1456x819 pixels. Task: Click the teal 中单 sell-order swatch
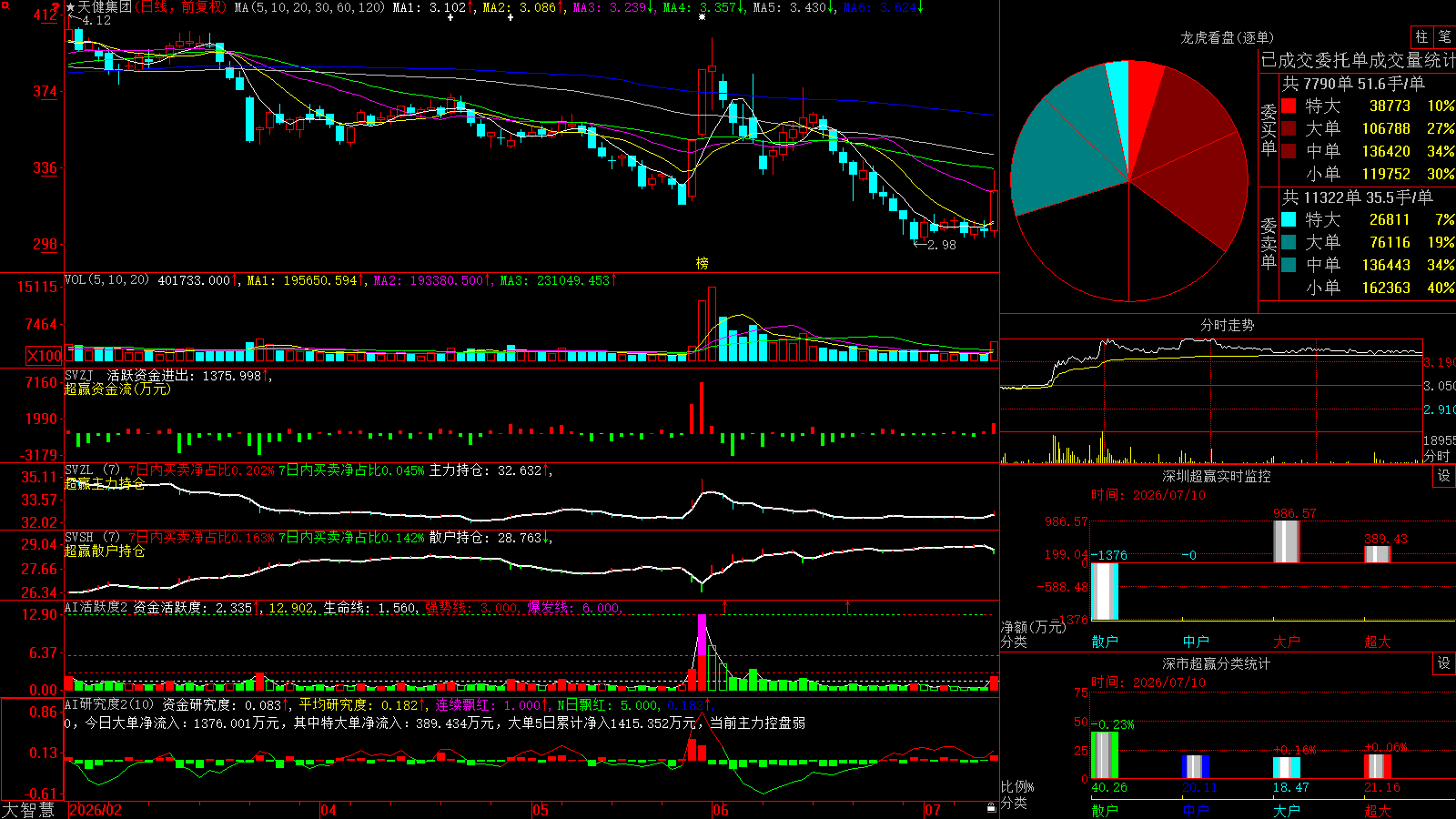(x=1289, y=265)
